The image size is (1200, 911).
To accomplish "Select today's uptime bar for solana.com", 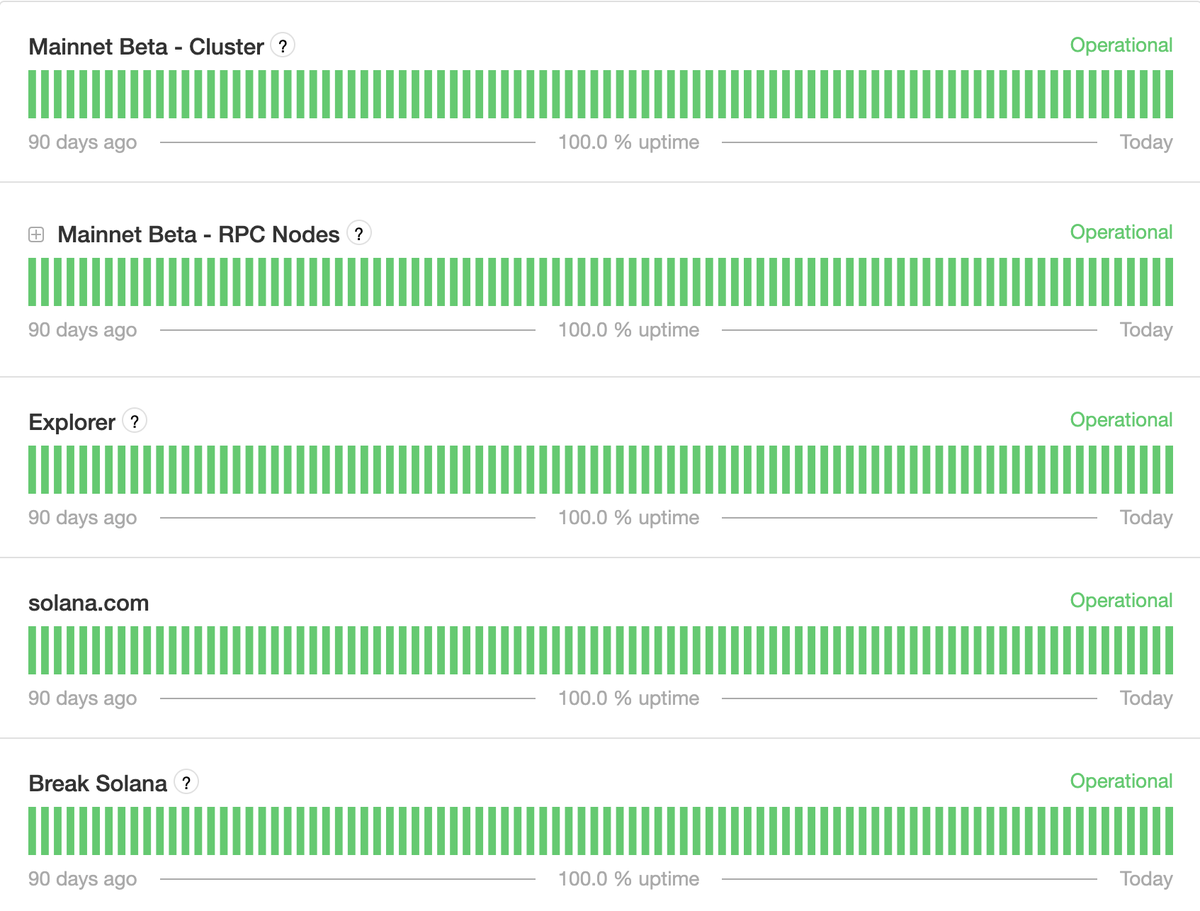I will 1169,650.
